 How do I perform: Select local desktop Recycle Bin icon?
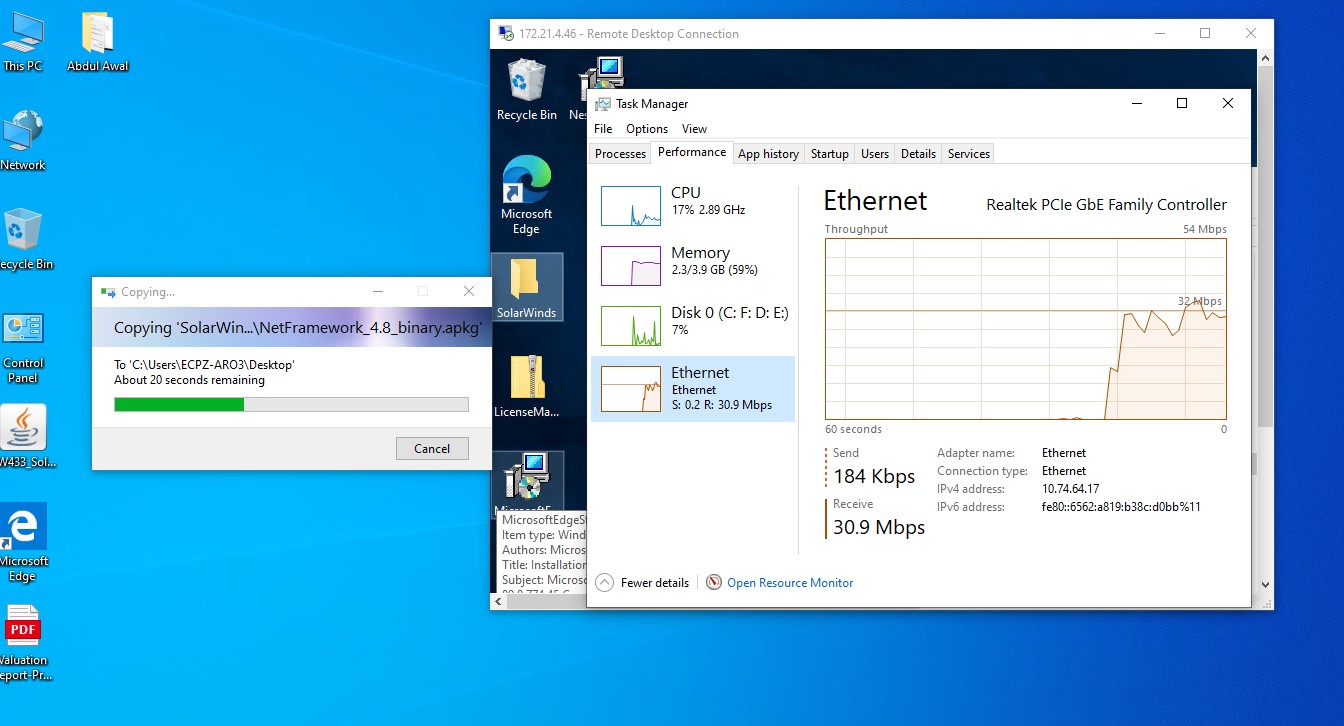tap(24, 239)
